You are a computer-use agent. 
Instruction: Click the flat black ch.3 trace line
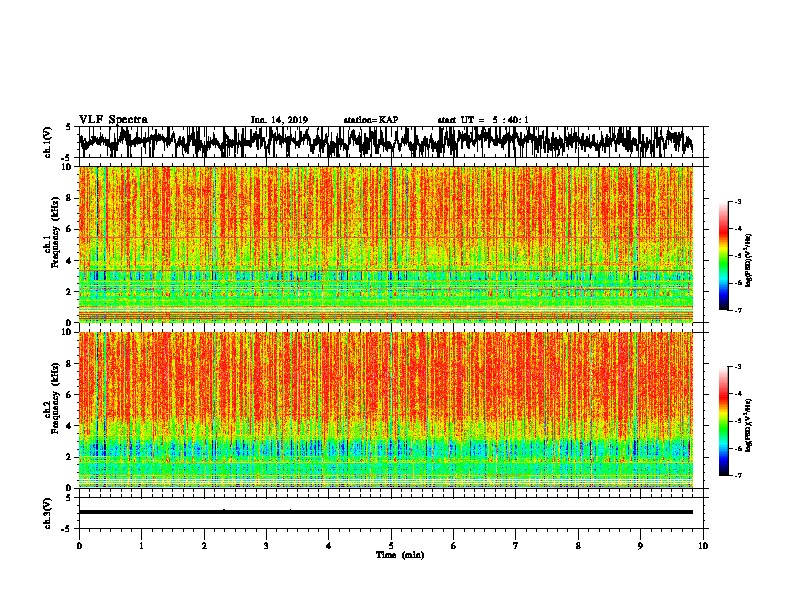386,512
